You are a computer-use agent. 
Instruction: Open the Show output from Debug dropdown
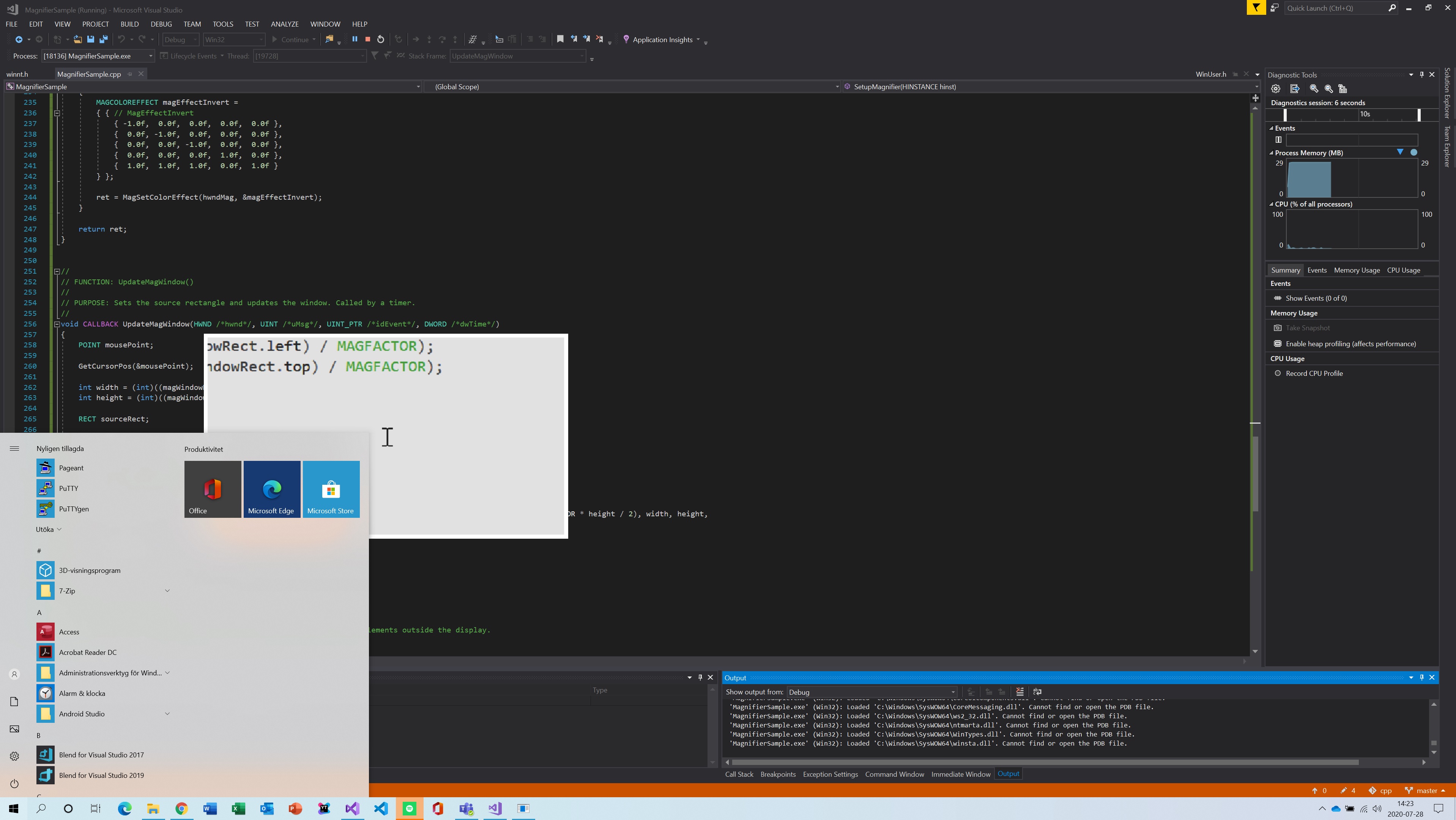pos(953,692)
